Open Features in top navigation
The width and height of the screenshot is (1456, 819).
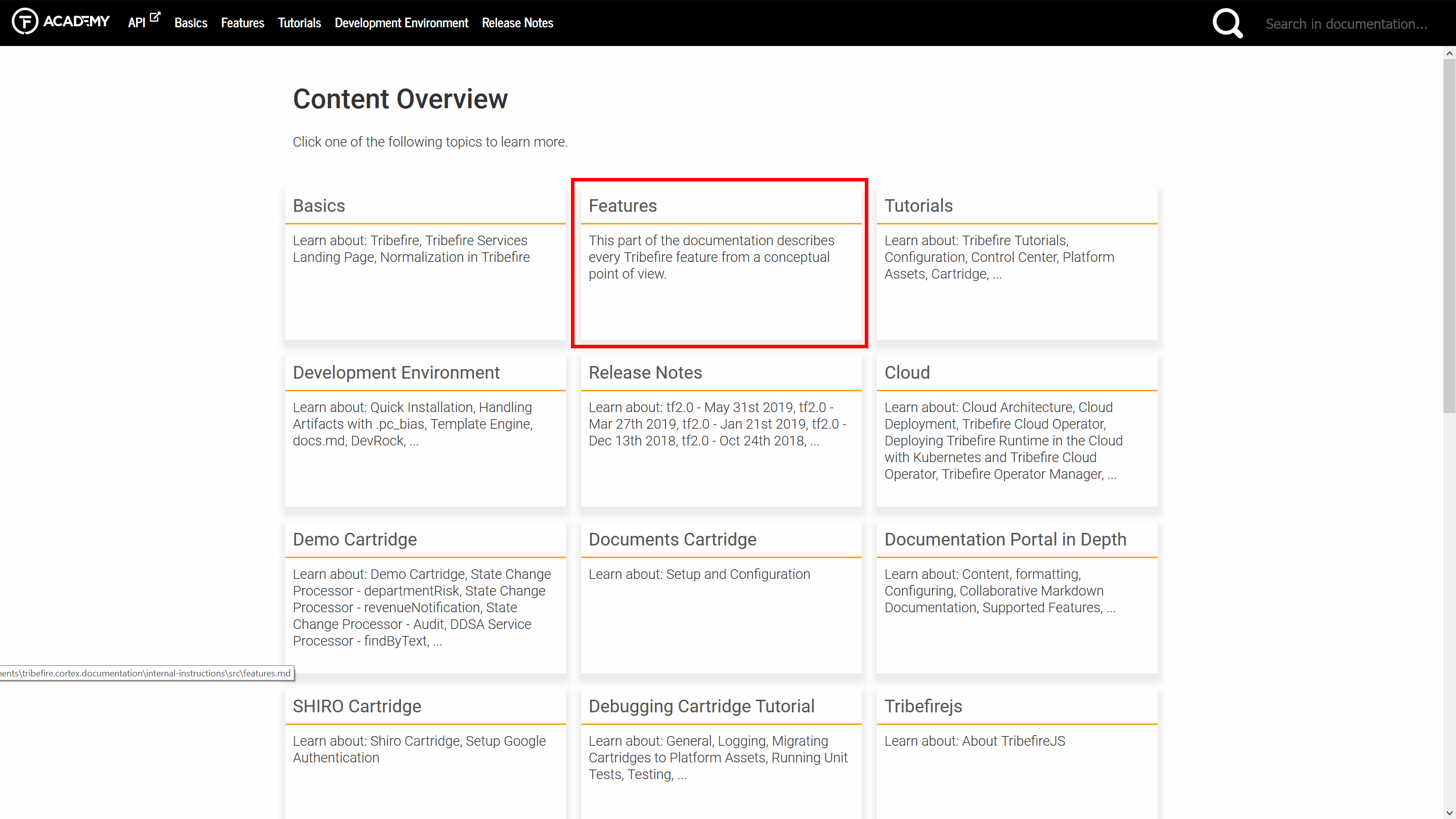[x=242, y=23]
